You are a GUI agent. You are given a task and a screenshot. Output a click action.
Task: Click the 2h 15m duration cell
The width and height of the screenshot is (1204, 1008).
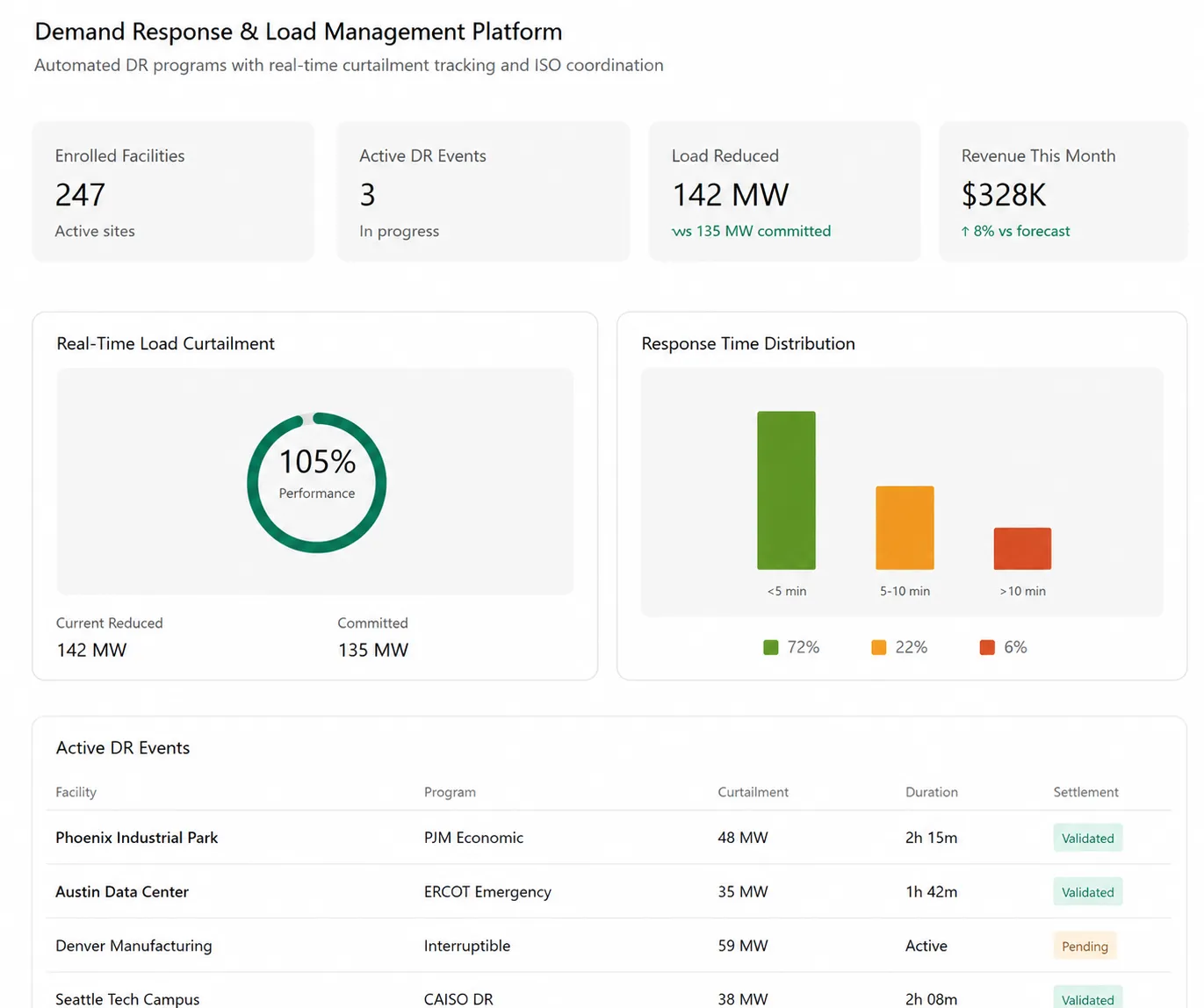[x=931, y=838]
